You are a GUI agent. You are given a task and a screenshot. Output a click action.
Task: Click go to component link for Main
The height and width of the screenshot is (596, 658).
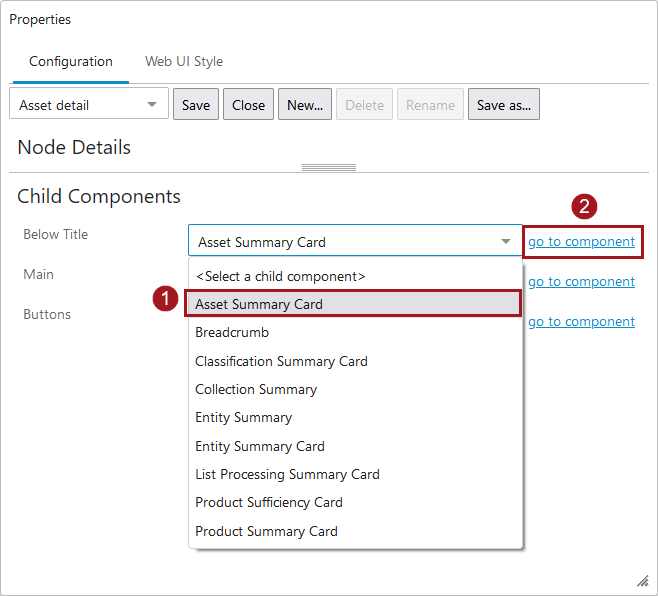click(581, 282)
